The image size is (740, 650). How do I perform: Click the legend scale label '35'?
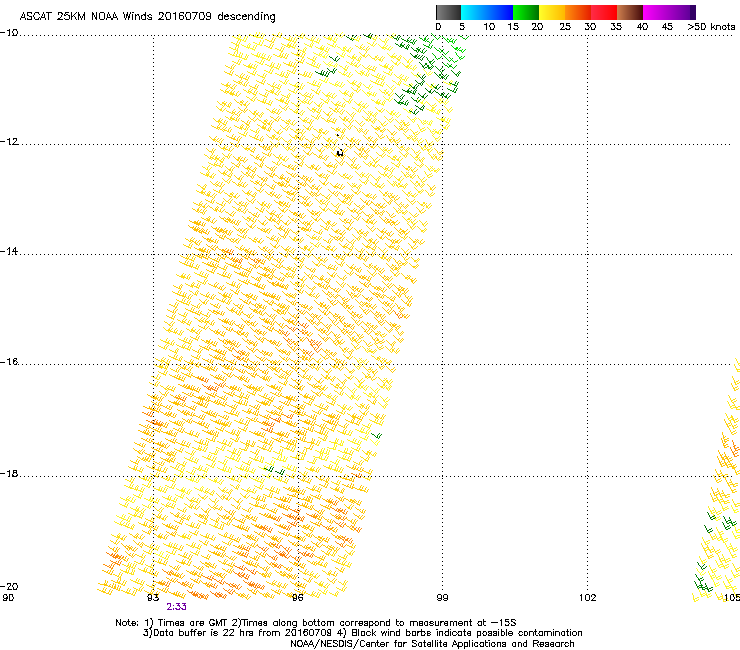[616, 27]
